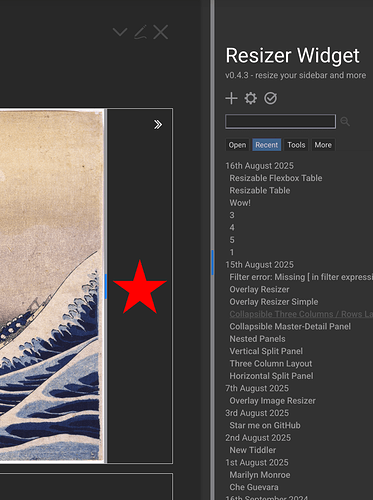Click the blue sidebar resizer handle
Screen dimensions: 373x500
tap(212, 262)
